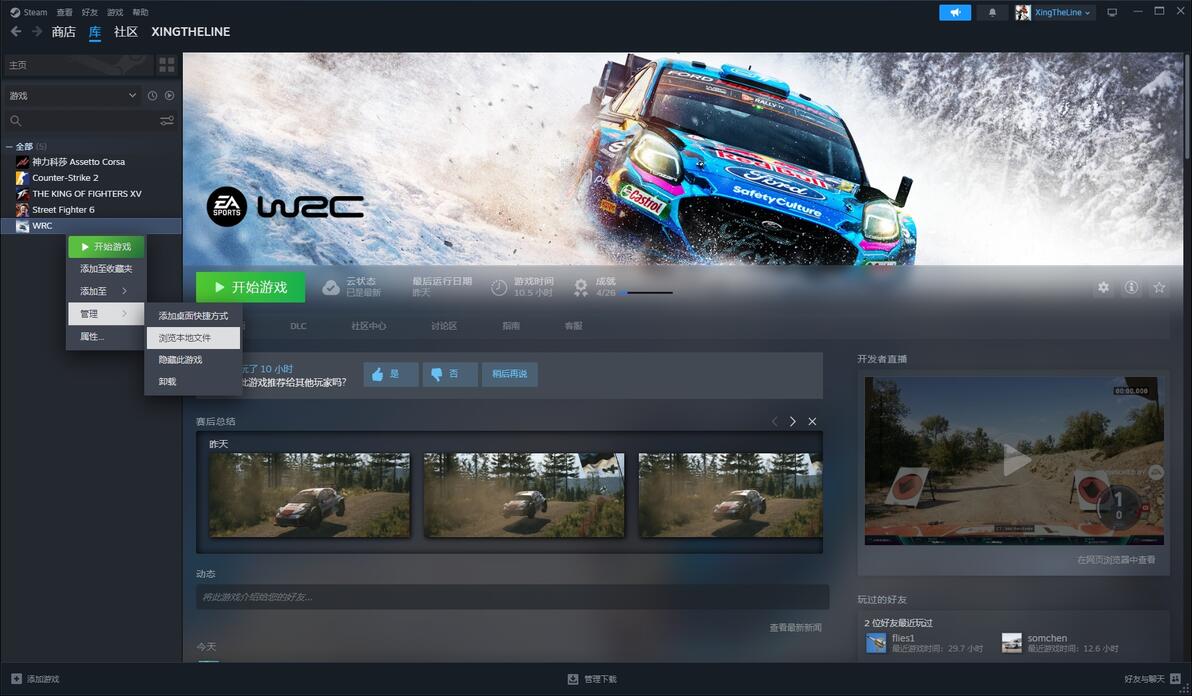Open 属性... in context menu

[106, 337]
